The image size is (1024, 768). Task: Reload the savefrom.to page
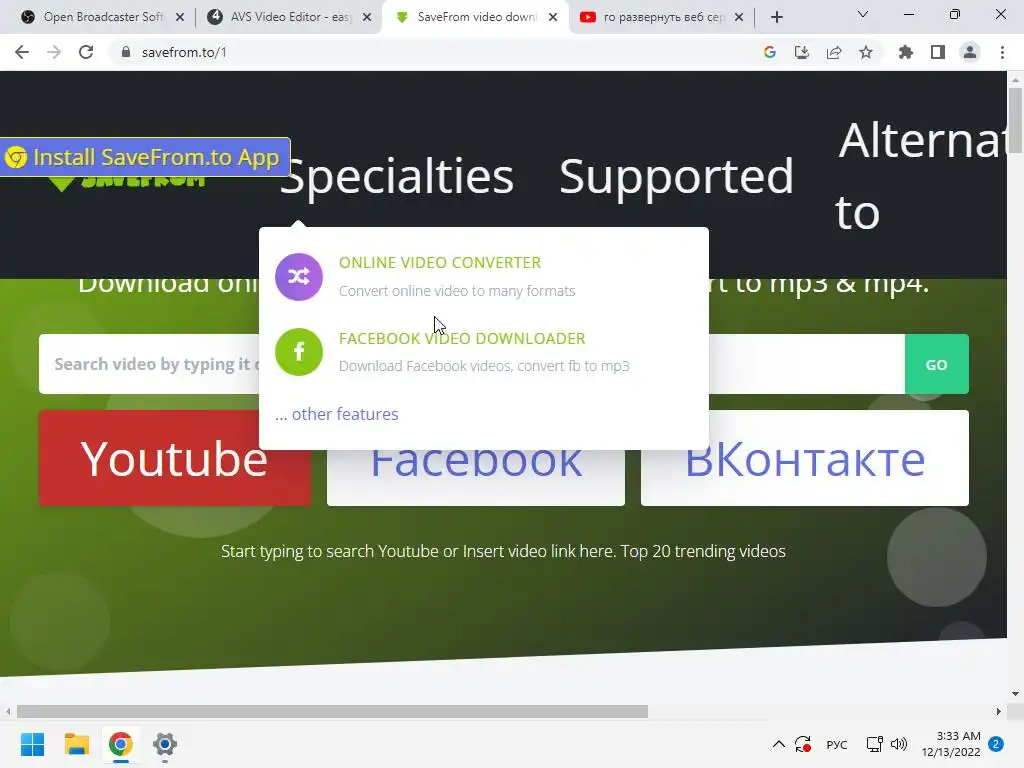[x=86, y=52]
